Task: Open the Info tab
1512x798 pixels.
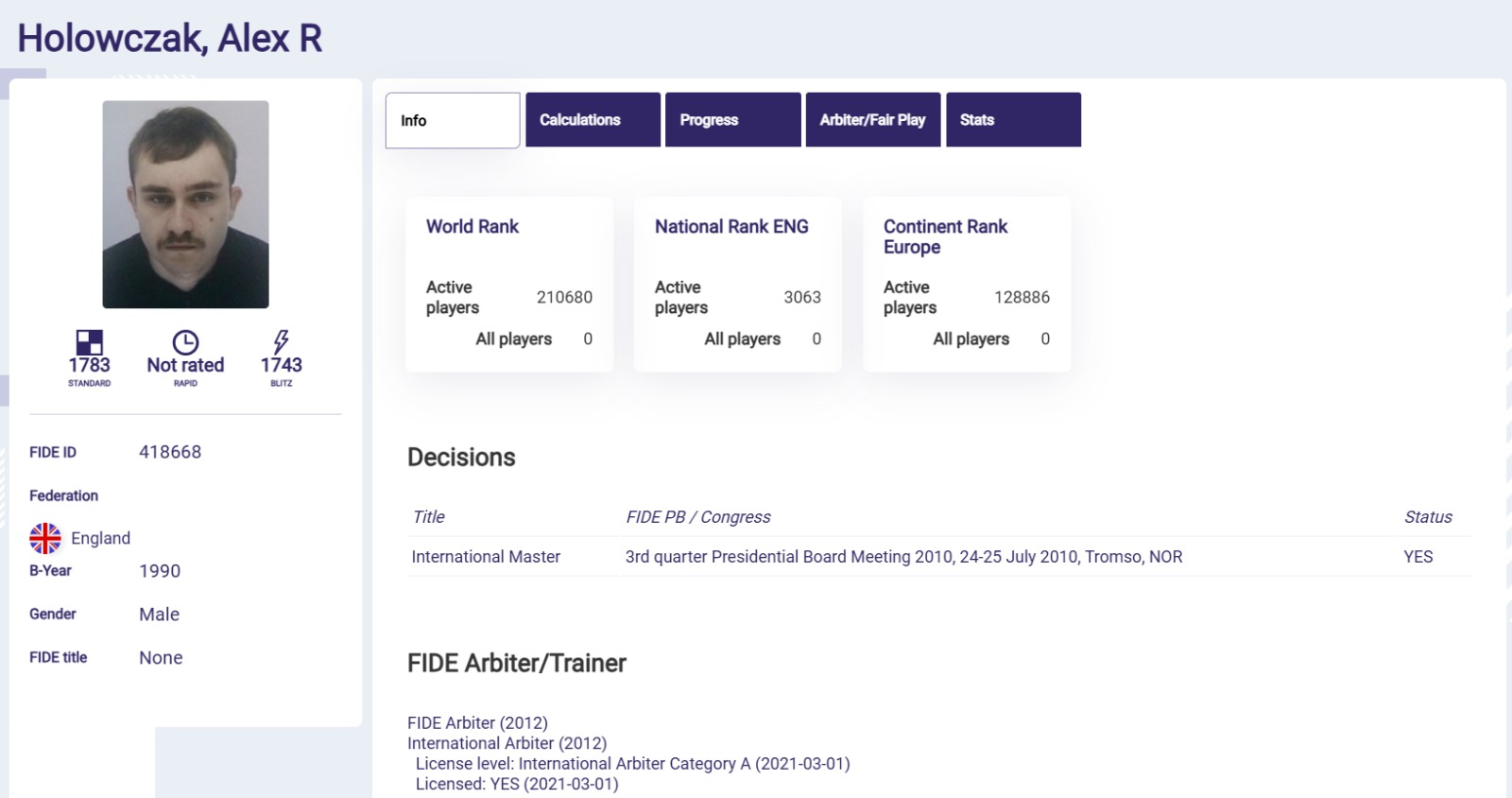Action: point(453,120)
